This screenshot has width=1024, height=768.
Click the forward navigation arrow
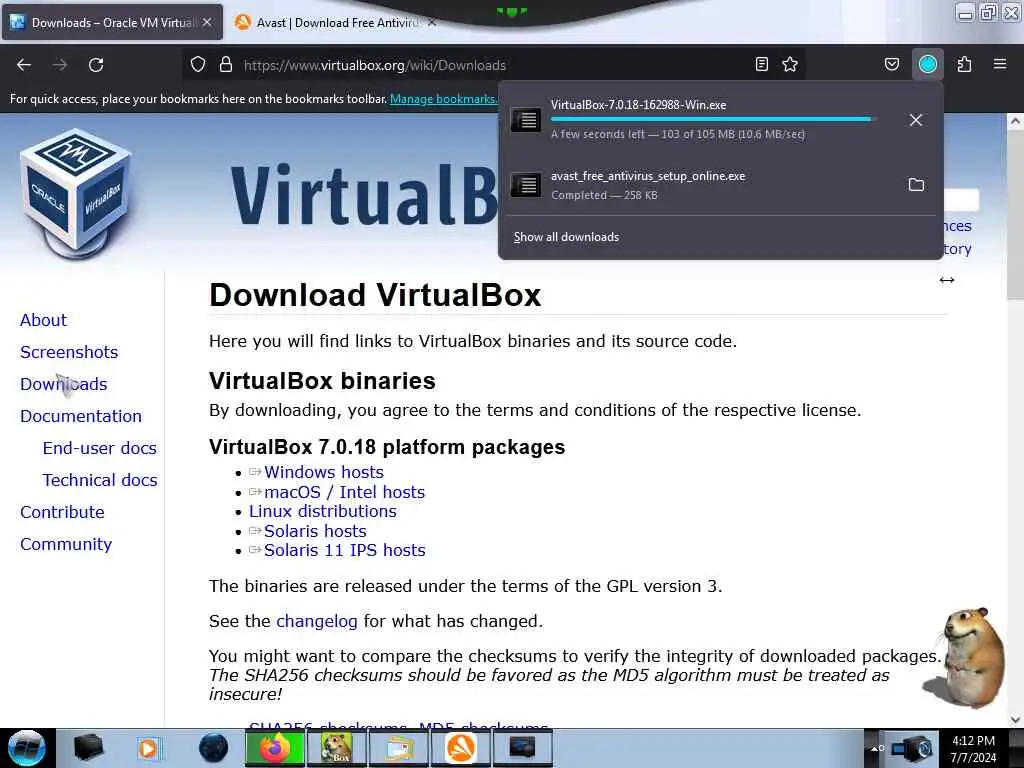click(x=60, y=65)
